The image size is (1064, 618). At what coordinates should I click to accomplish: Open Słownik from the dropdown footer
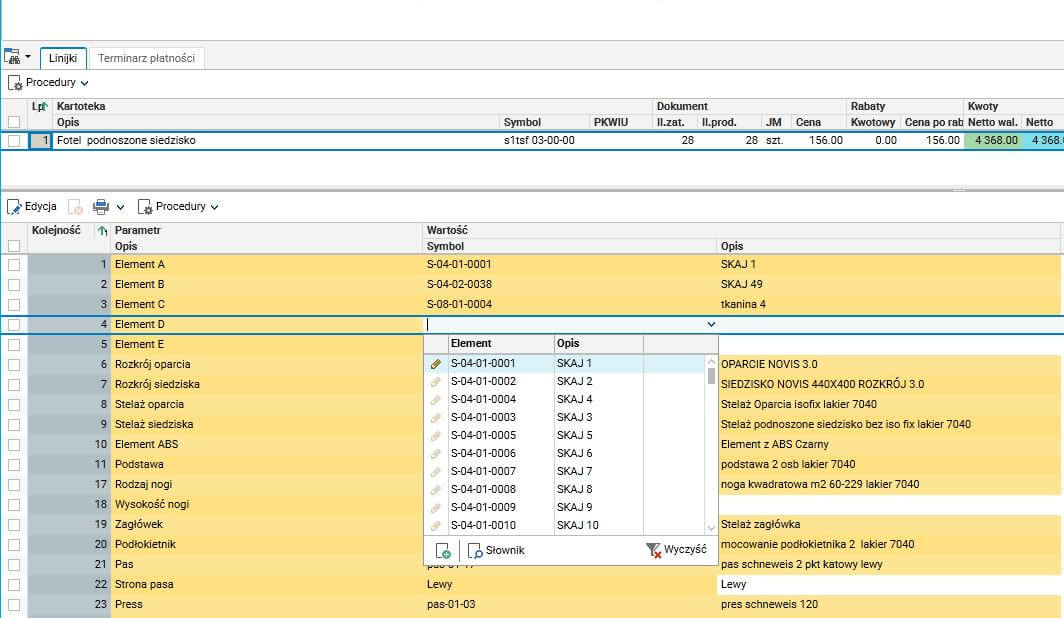[x=496, y=550]
